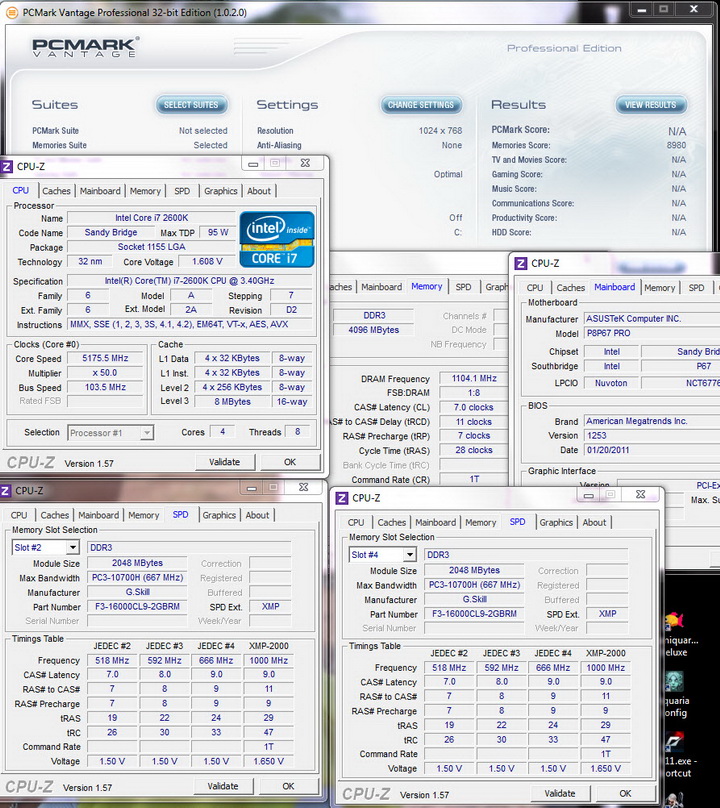Click the Core Speed 5175.5 MHz field

tap(105, 358)
